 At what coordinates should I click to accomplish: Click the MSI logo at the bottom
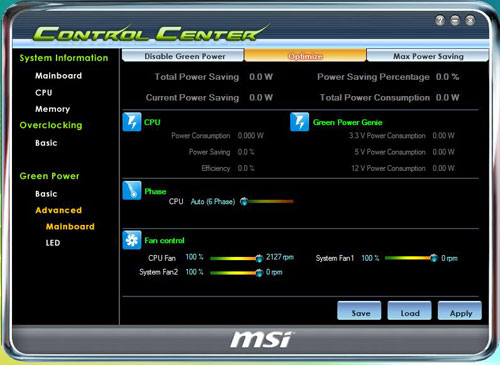(262, 340)
